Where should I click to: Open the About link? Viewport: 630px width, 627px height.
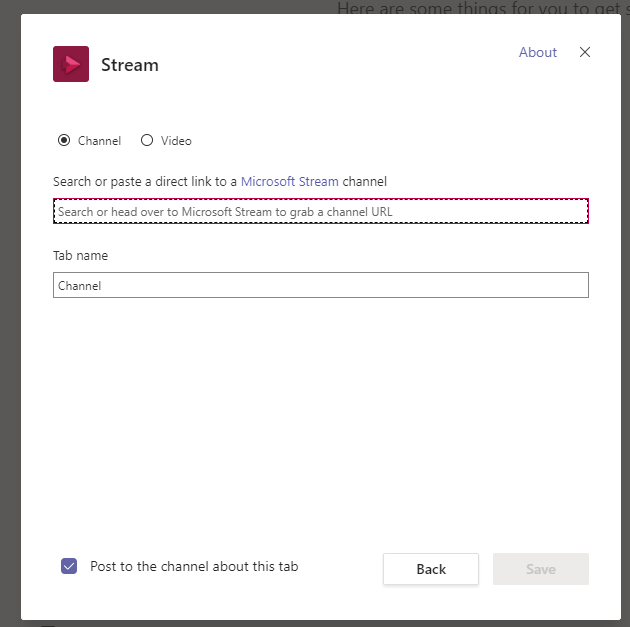coord(538,52)
